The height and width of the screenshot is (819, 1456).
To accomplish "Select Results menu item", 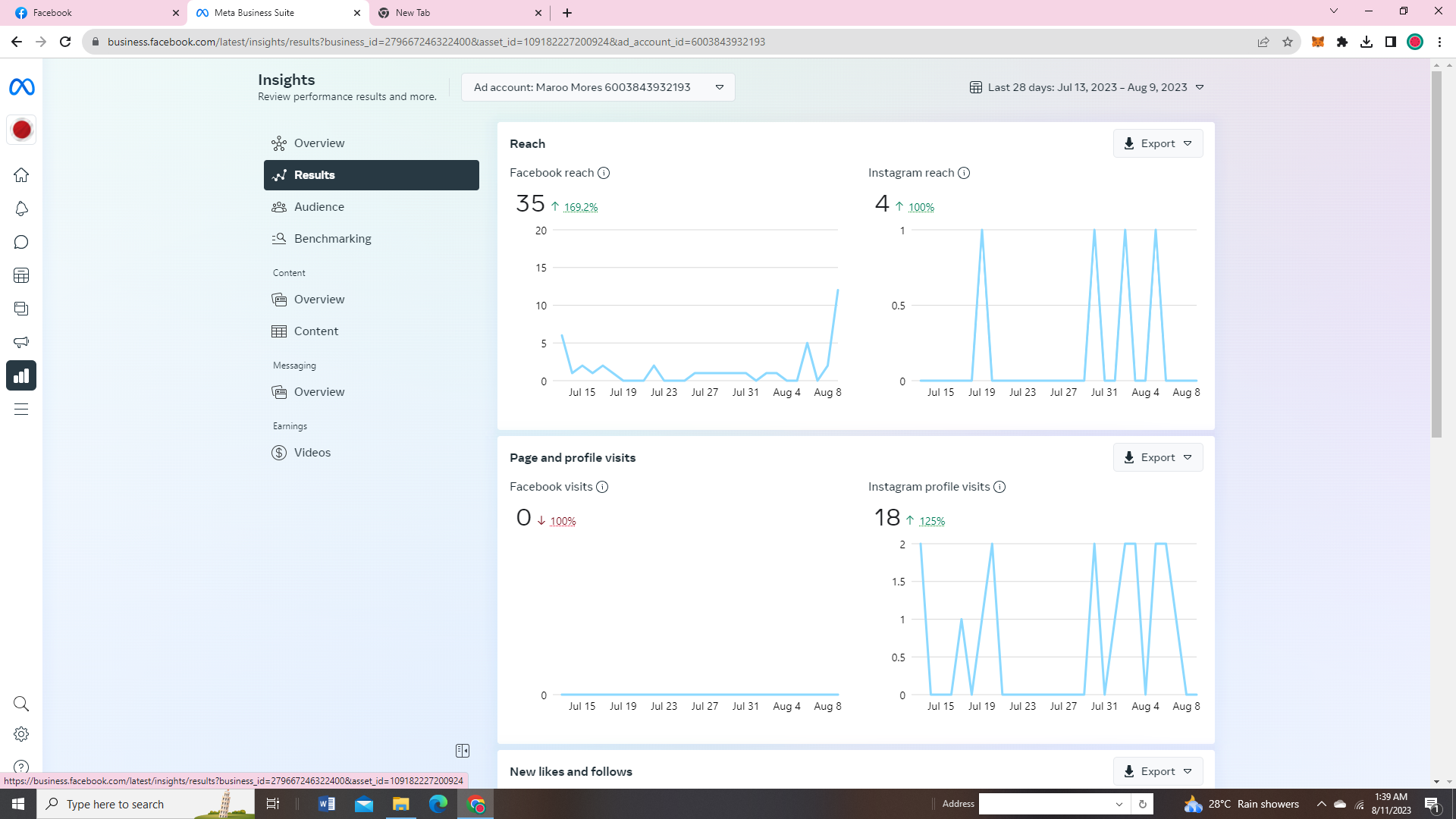I will tap(372, 175).
